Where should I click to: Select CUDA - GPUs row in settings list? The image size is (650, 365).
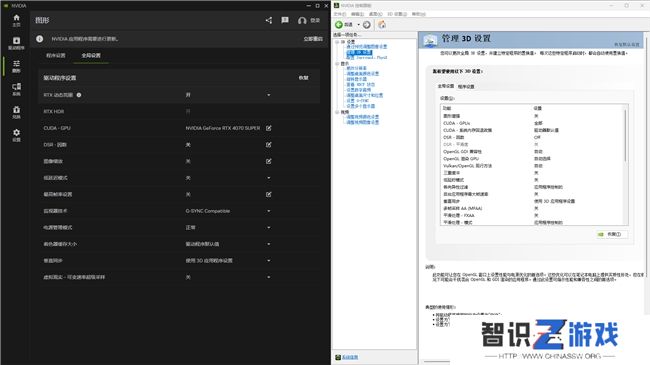click(531, 123)
